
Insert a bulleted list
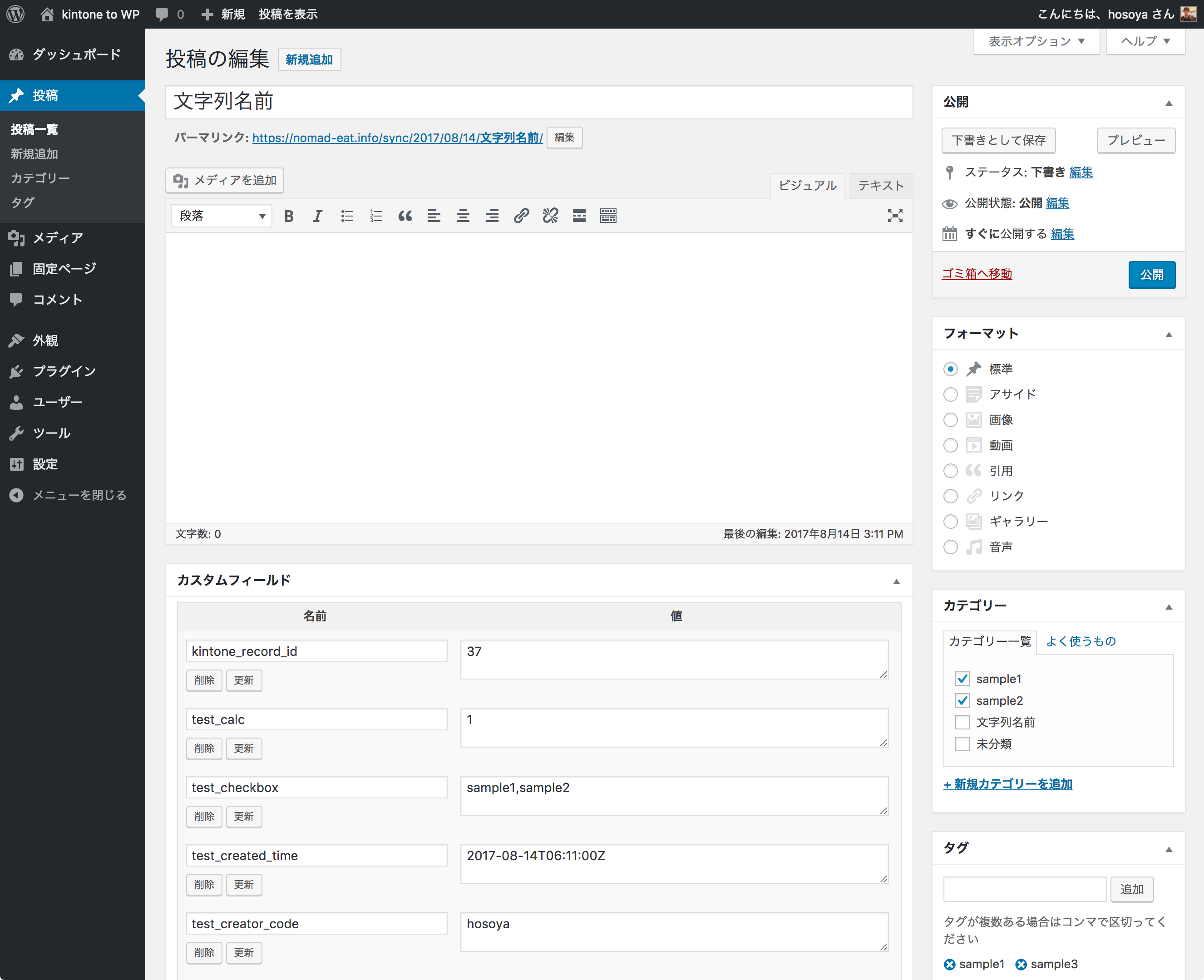tap(347, 216)
